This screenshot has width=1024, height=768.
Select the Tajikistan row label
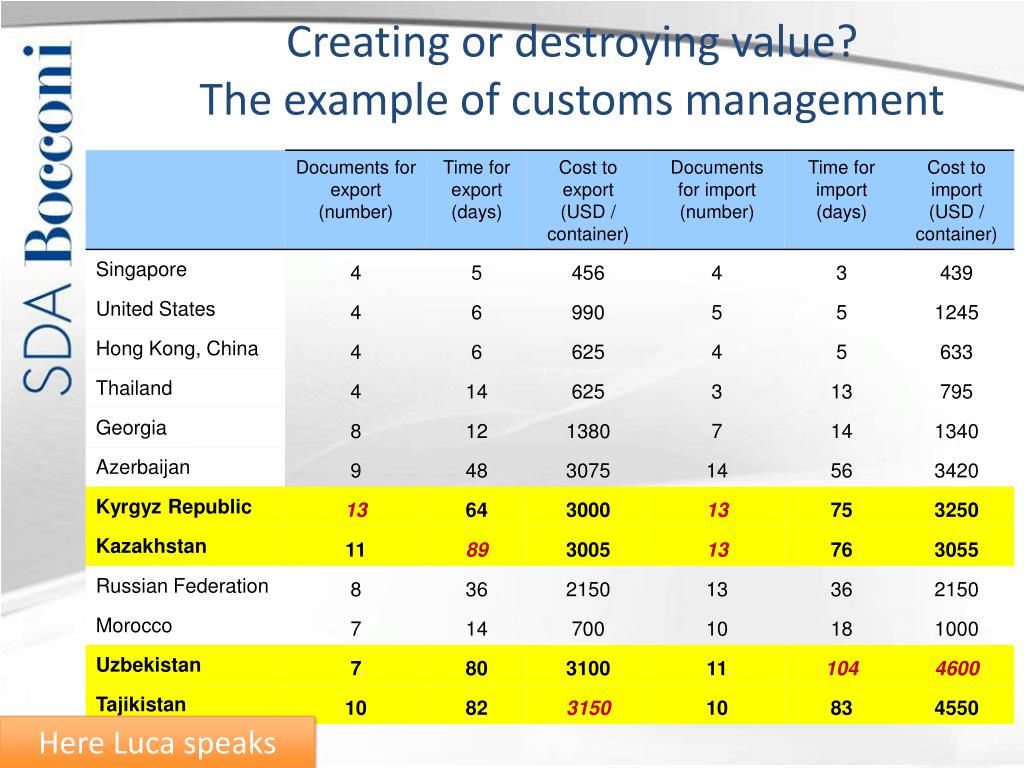141,705
